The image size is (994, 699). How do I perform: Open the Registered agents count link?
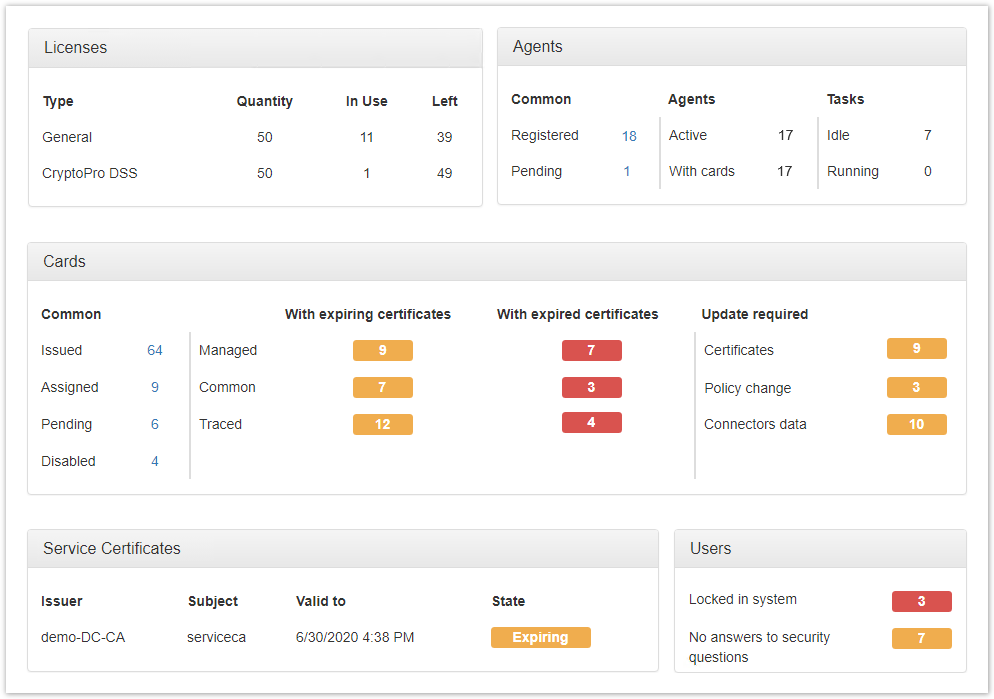629,136
